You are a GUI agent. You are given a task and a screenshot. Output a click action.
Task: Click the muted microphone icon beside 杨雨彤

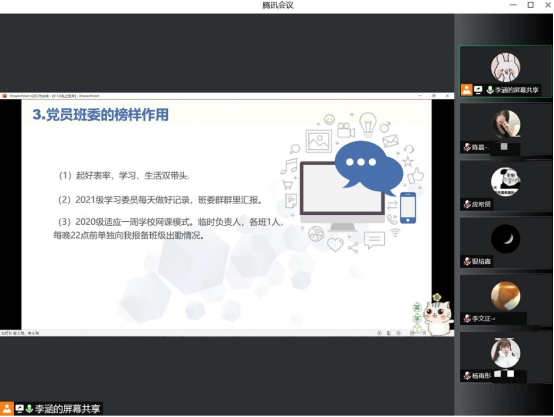[467, 376]
